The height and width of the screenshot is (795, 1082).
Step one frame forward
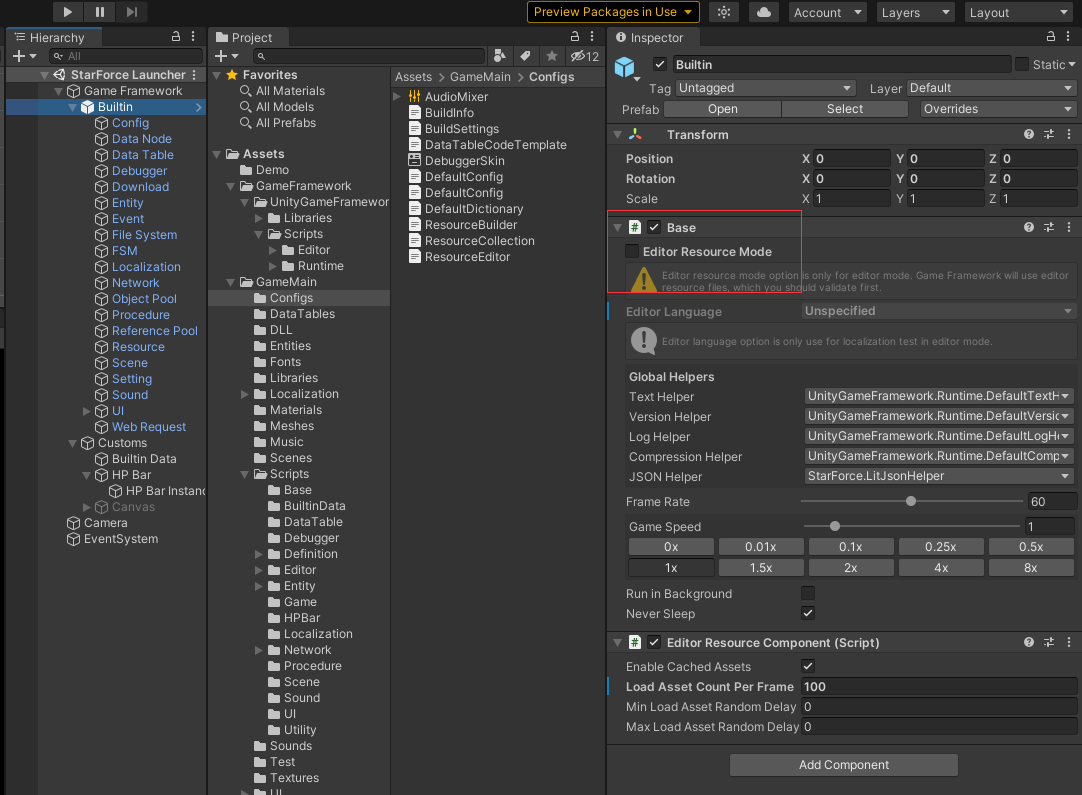(131, 12)
